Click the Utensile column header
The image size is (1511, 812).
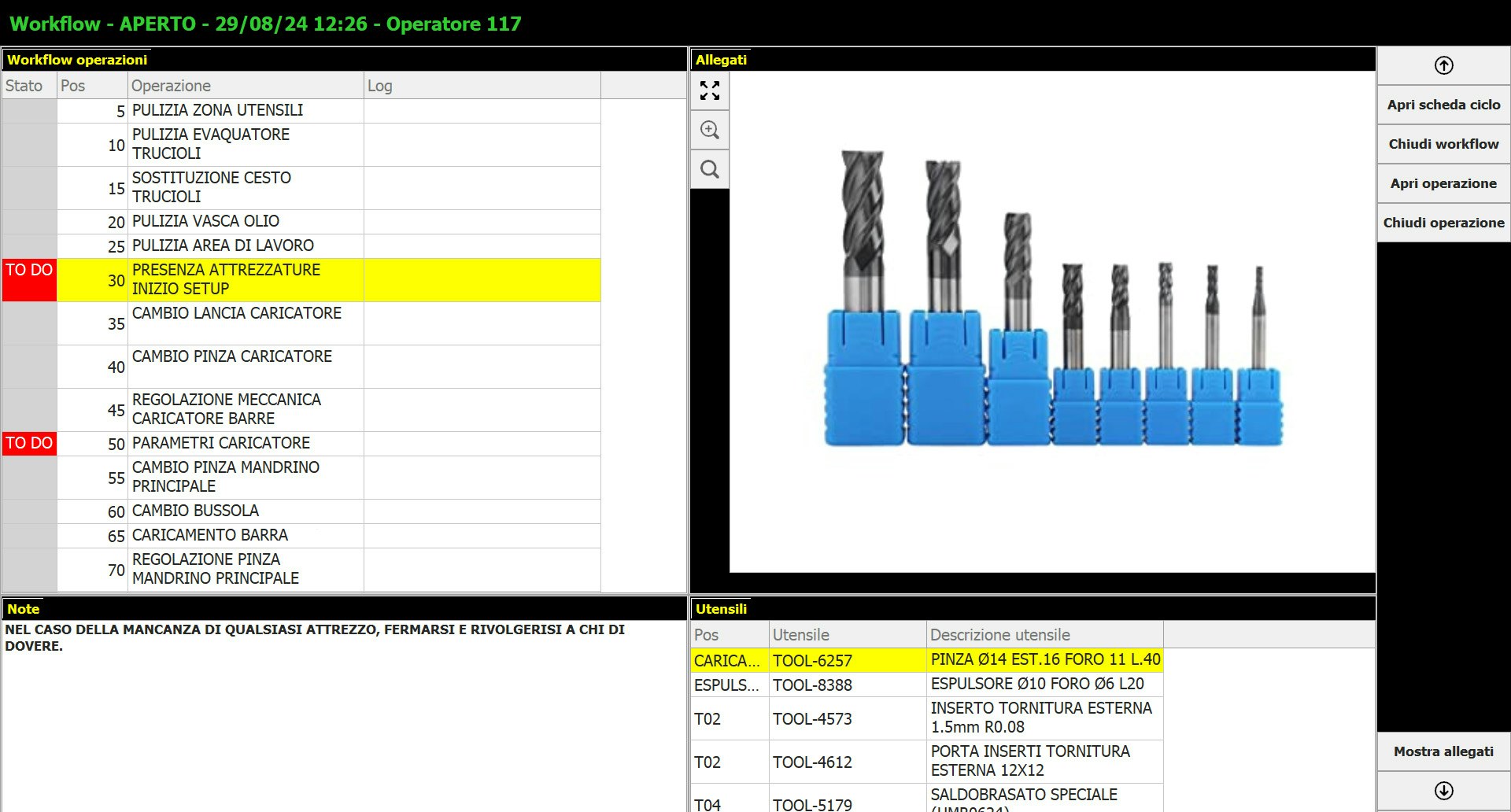848,635
